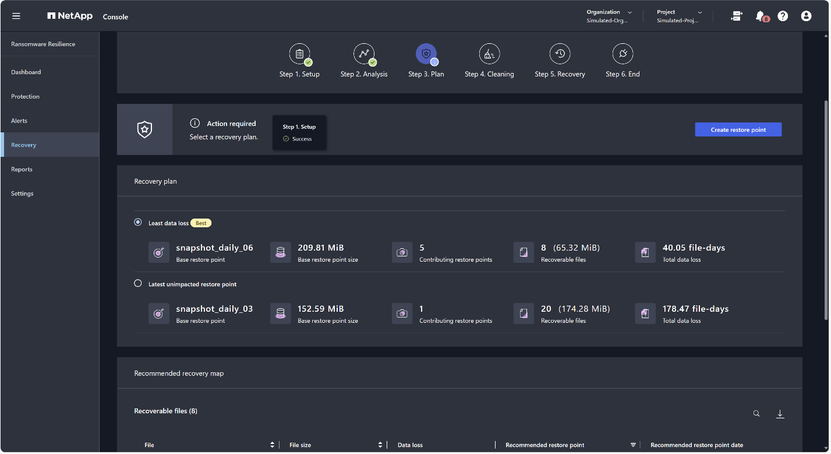Image resolution: width=831 pixels, height=454 pixels.
Task: Click the Step 1 Setup icon
Action: pyautogui.click(x=299, y=54)
